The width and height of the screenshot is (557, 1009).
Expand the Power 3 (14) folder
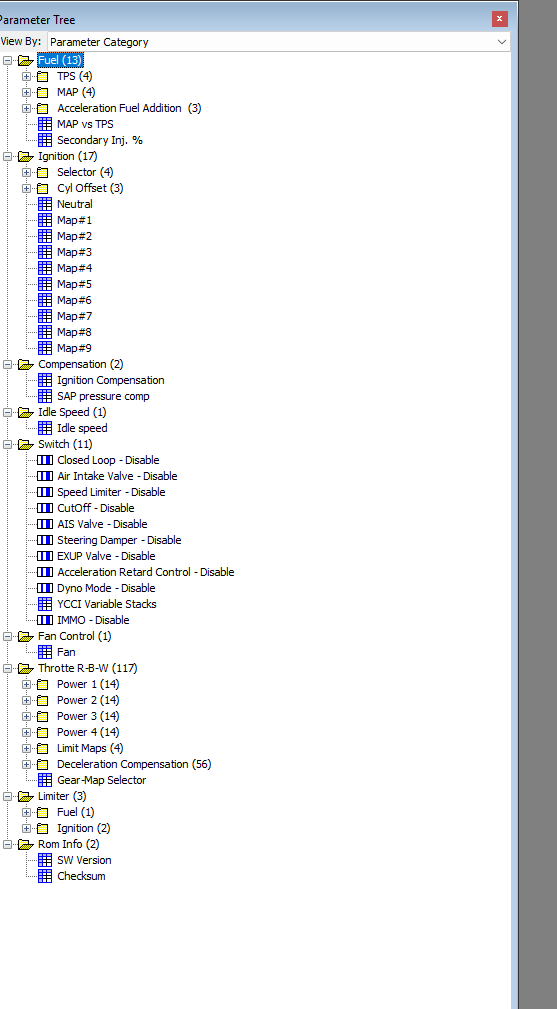point(26,716)
